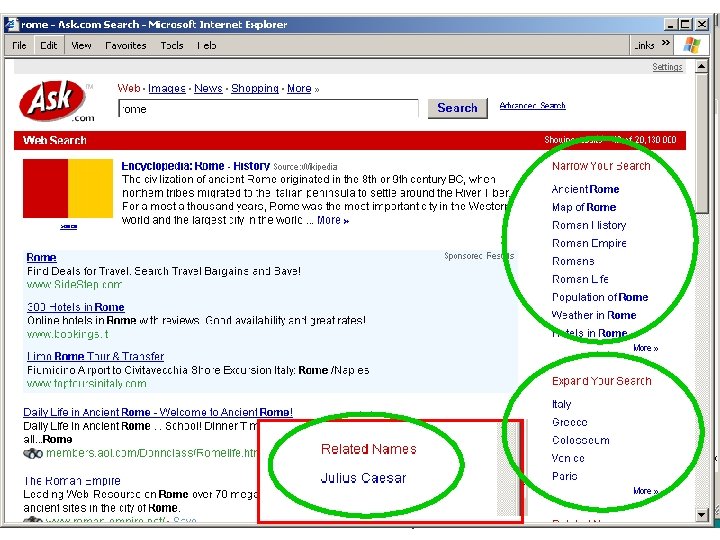This screenshot has height=540, width=720.
Task: Expand the Links toolbar chevron
Action: click(665, 43)
